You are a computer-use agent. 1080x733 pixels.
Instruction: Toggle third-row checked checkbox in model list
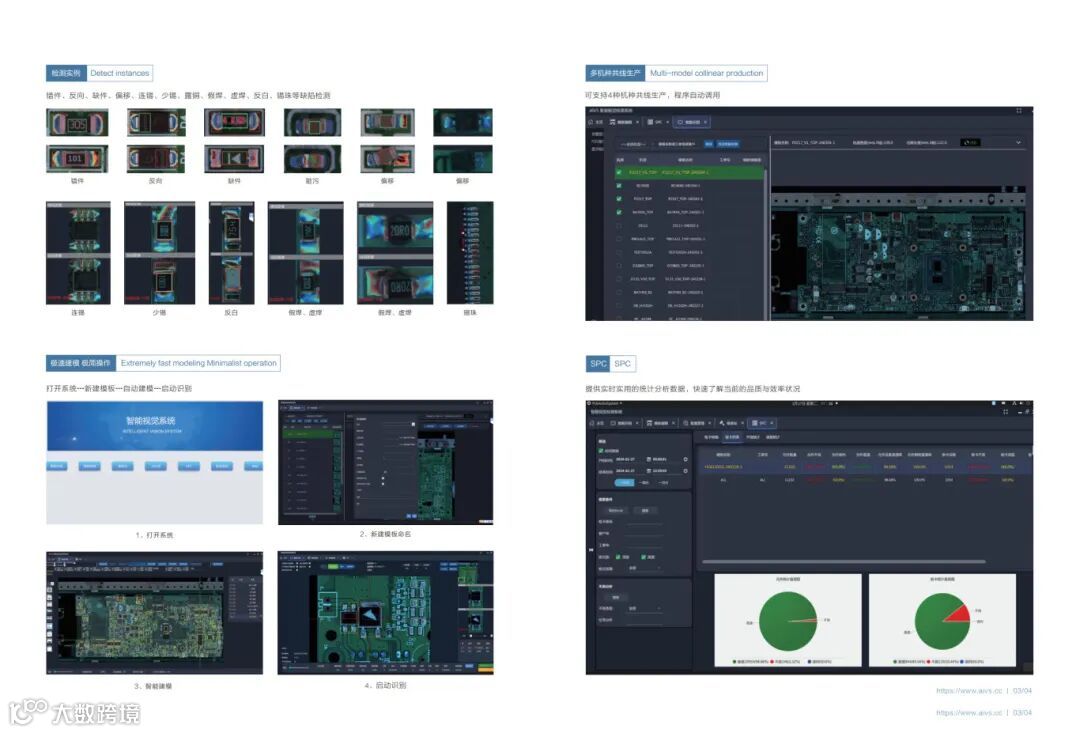[x=619, y=198]
